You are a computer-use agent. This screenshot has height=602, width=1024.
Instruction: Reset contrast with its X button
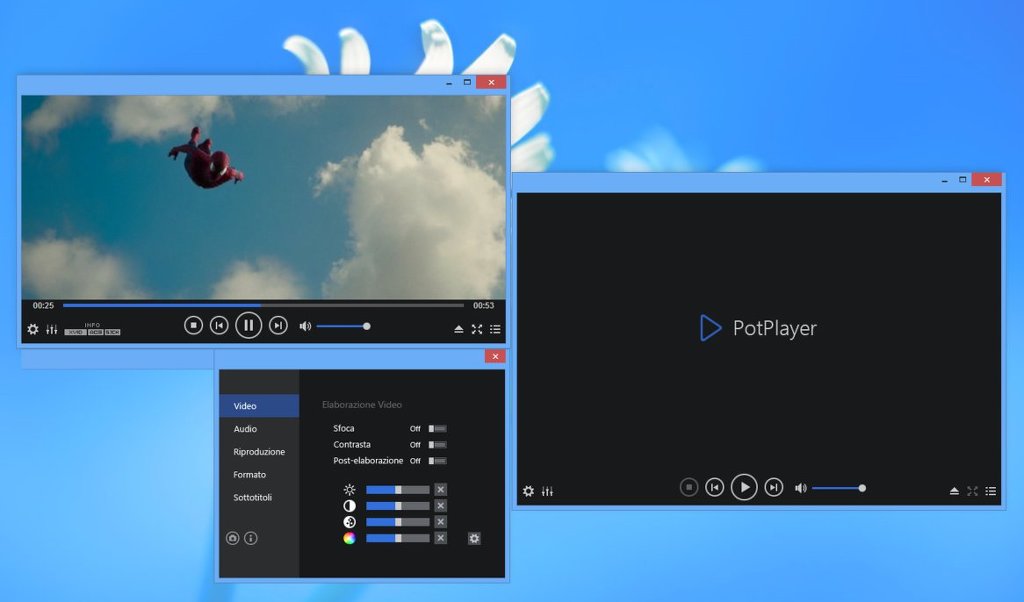(441, 506)
